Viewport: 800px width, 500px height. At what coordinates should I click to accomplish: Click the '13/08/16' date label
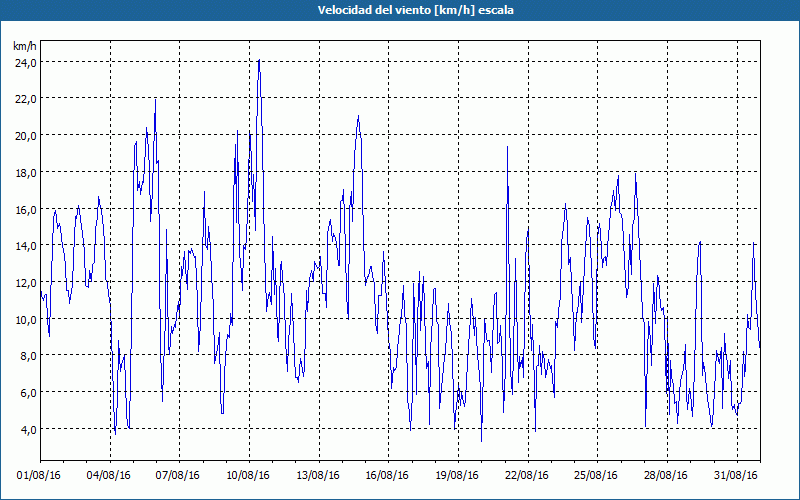point(317,476)
